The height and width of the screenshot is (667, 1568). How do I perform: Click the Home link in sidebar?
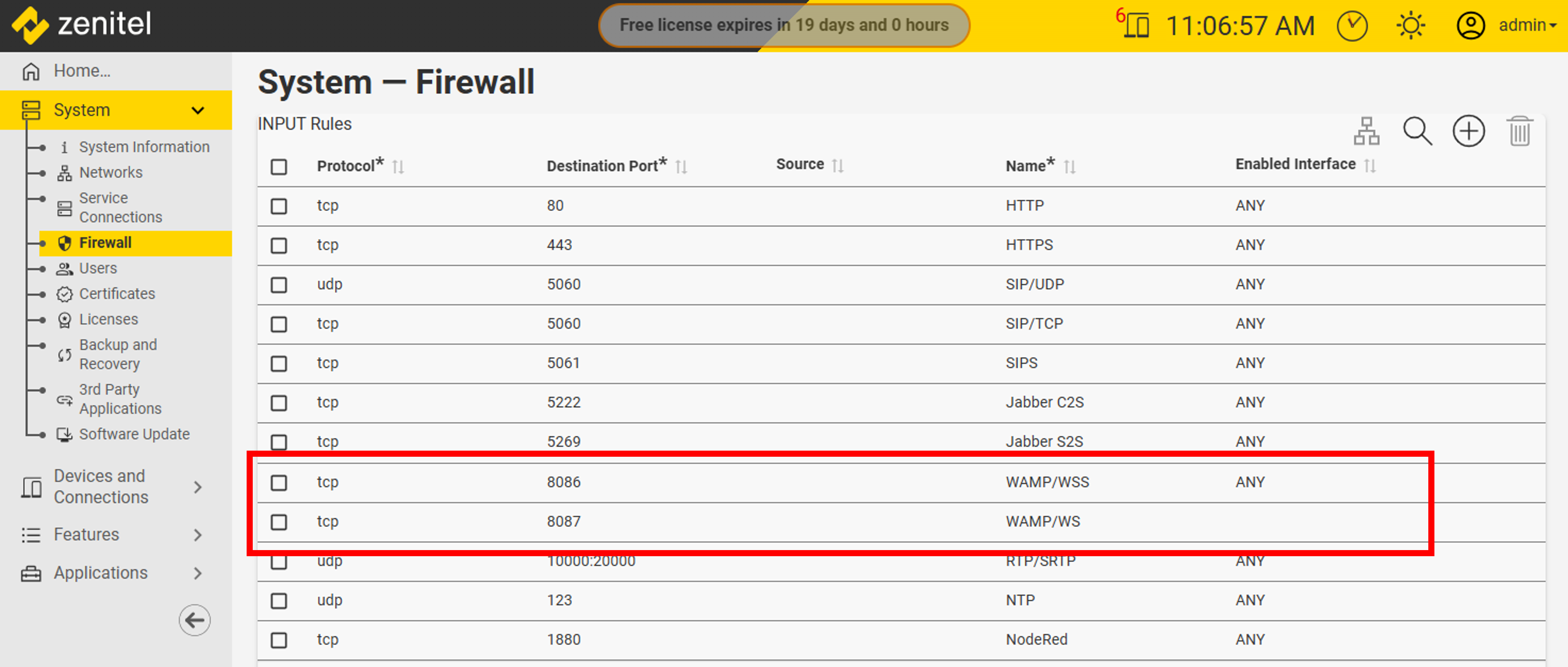click(82, 71)
